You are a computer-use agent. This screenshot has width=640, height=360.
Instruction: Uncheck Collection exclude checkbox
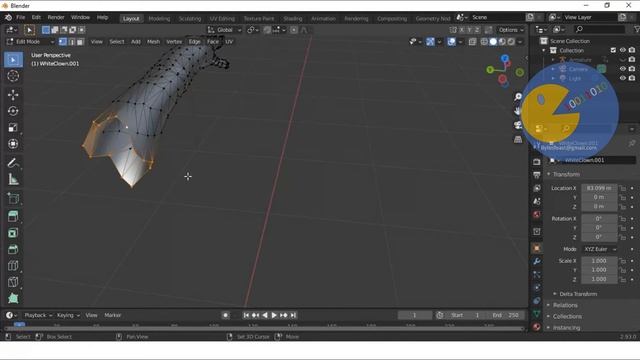pos(613,50)
